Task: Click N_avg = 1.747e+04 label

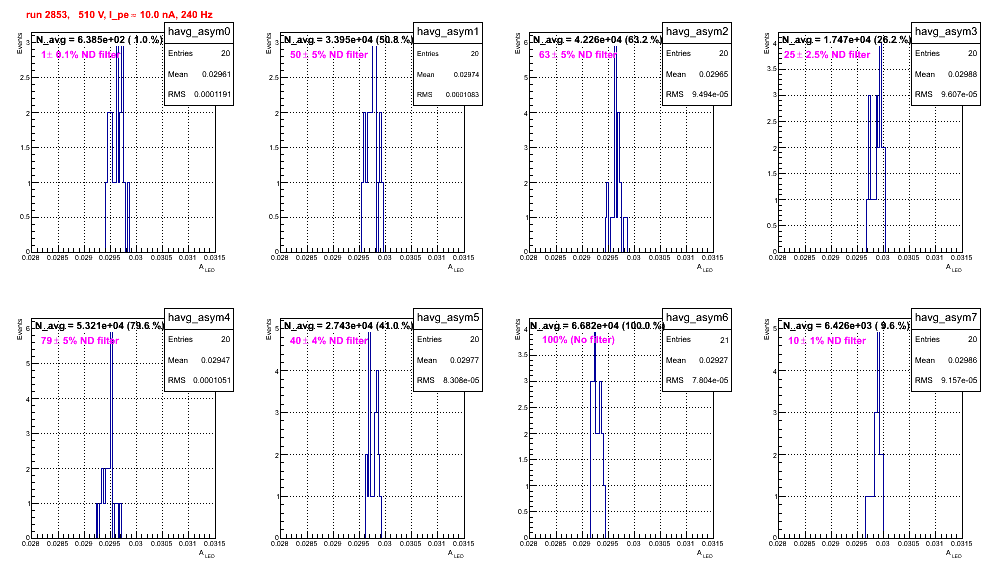Action: point(846,40)
